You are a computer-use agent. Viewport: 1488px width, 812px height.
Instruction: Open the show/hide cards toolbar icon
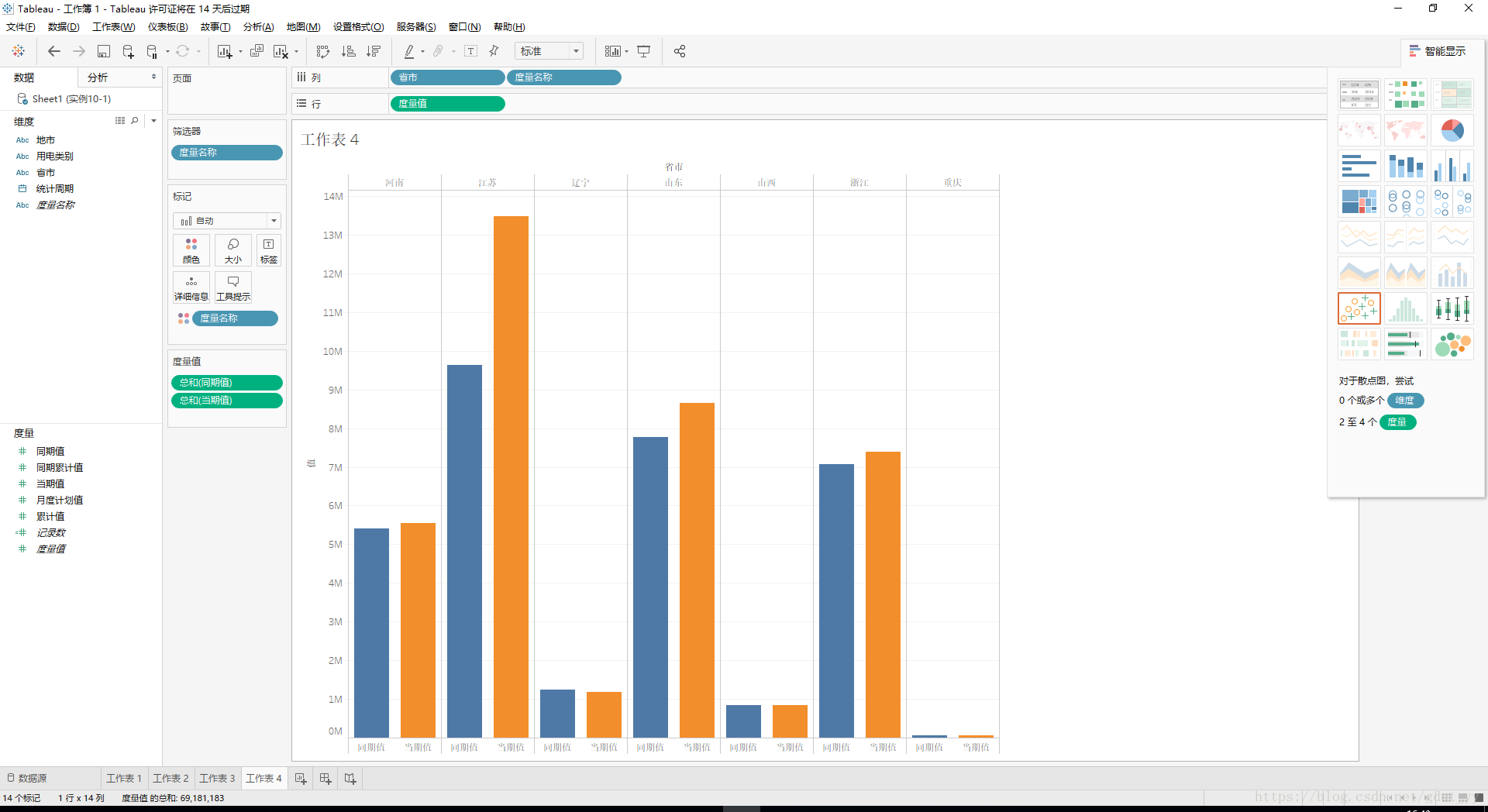click(x=612, y=51)
